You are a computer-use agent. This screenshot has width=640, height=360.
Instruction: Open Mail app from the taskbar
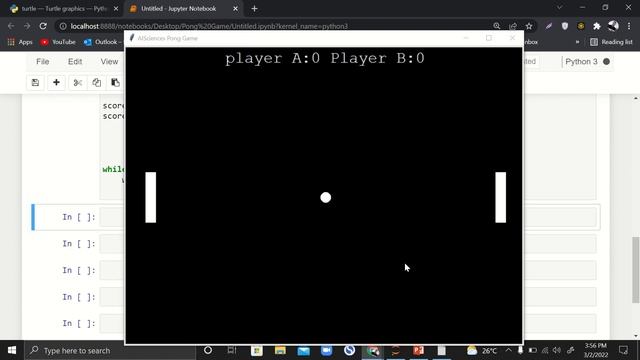click(304, 350)
